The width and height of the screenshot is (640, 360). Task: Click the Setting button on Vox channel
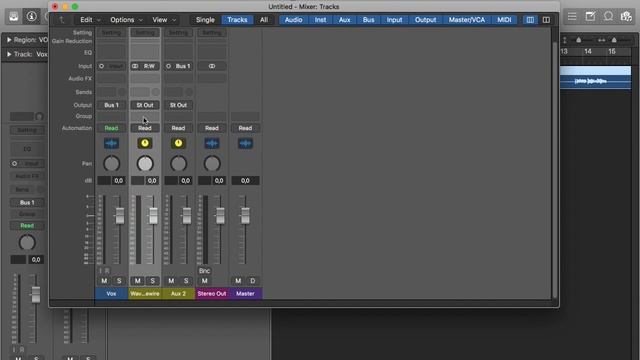pos(111,33)
